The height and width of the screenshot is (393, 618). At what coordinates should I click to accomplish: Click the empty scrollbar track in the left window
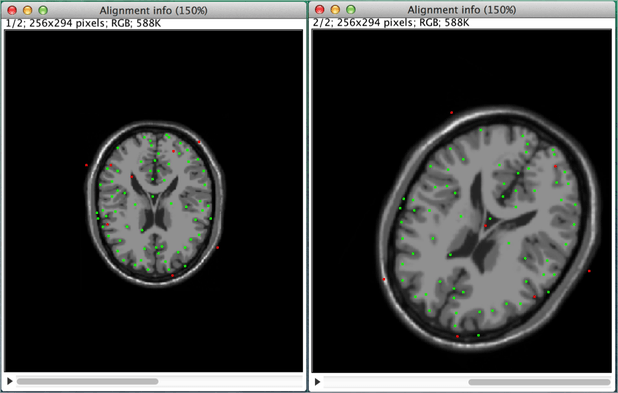pyautogui.click(x=230, y=381)
